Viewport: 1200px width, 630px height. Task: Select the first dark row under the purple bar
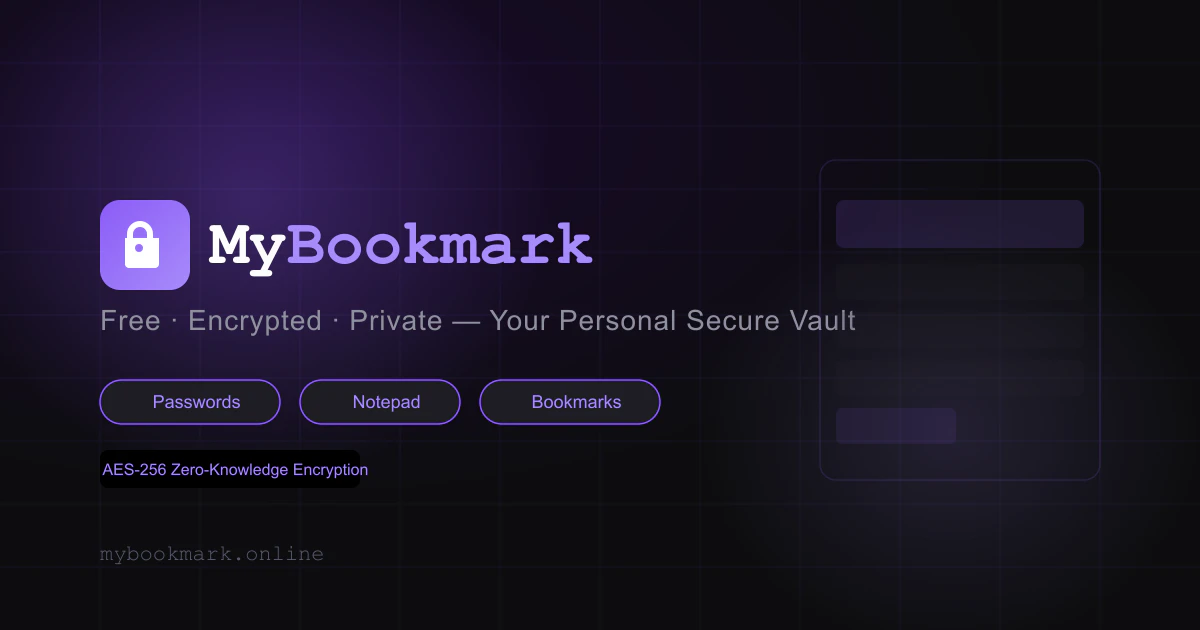click(x=960, y=282)
